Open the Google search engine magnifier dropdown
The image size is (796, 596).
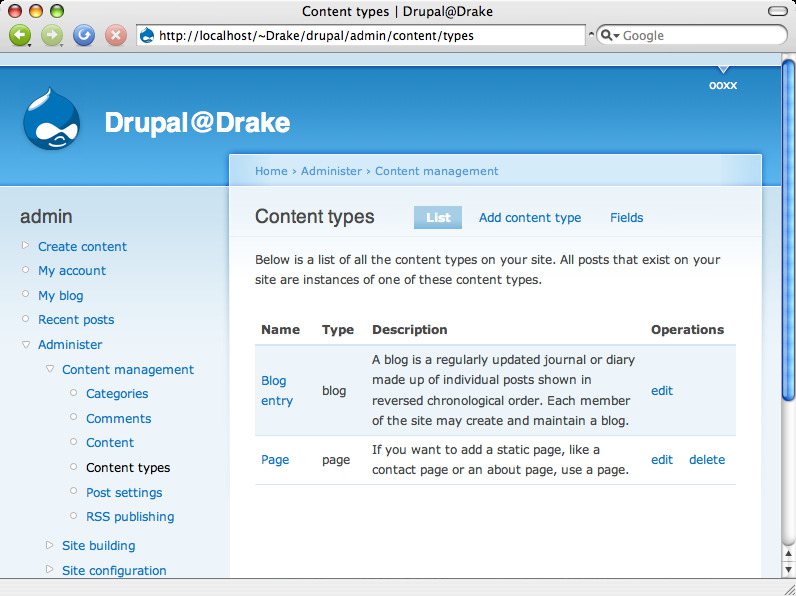(610, 36)
